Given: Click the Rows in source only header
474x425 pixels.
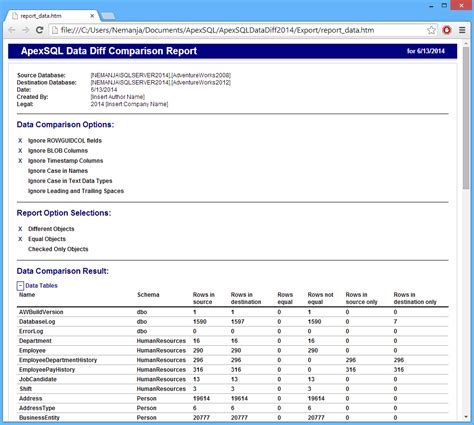Looking at the screenshot, I should tap(361, 298).
